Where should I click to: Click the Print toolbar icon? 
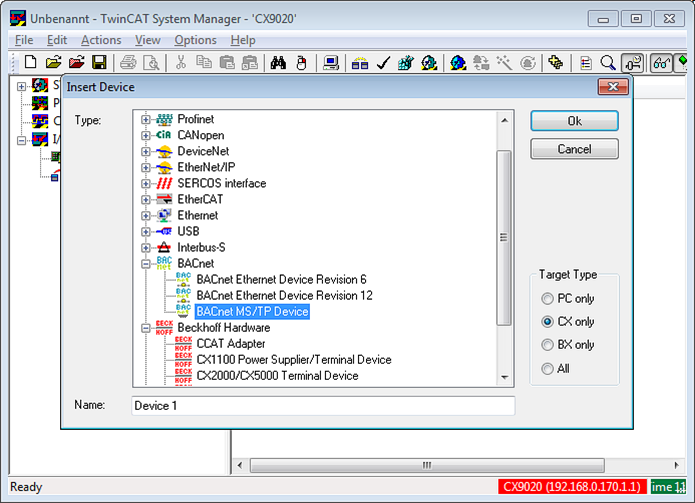tap(128, 62)
